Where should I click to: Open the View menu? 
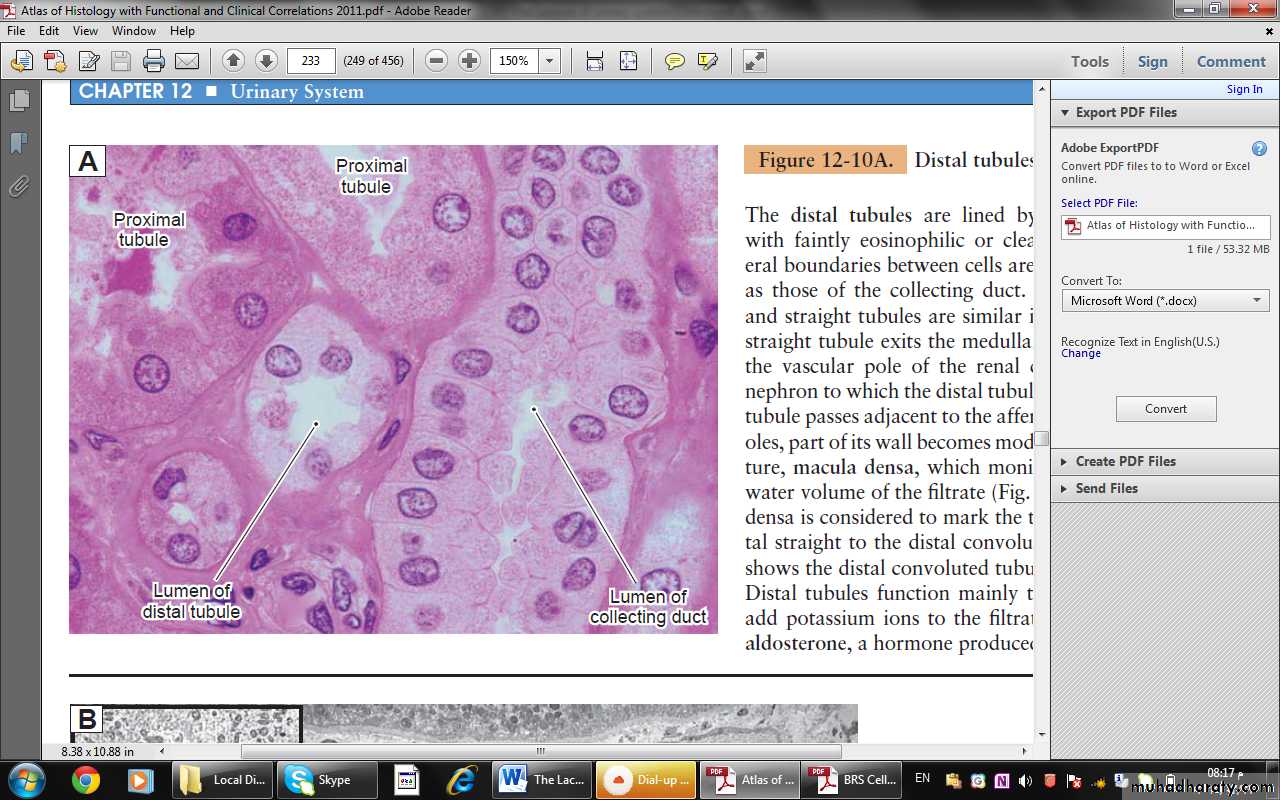tap(85, 31)
